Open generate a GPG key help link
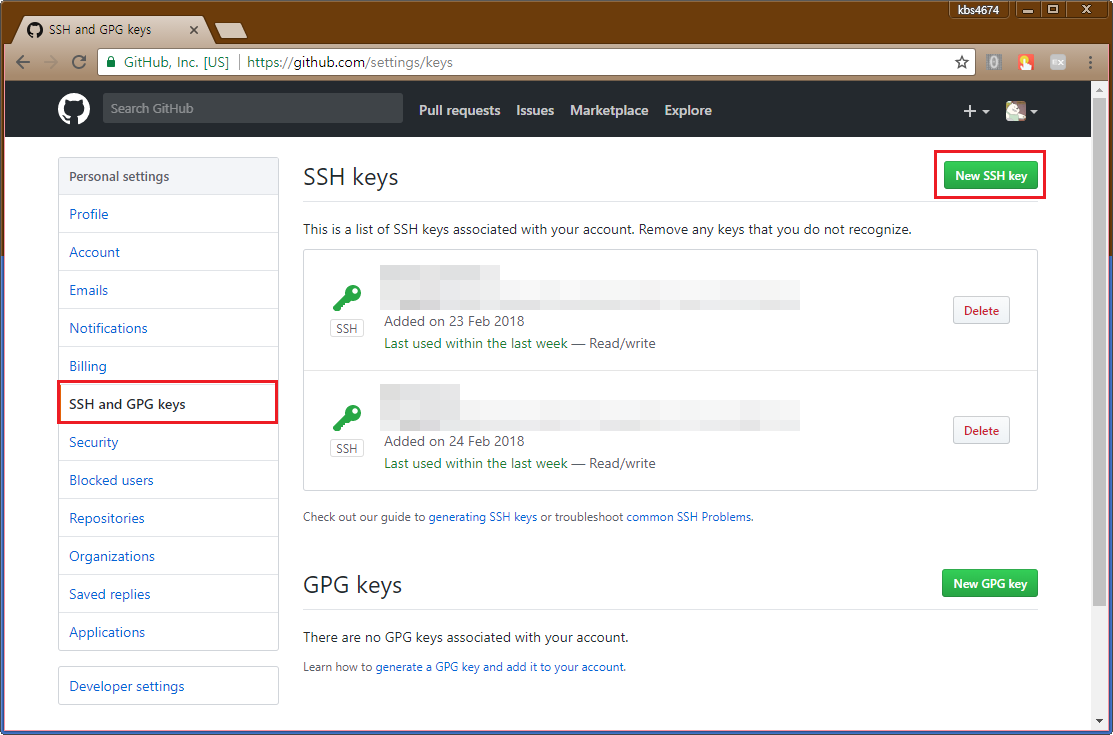The height and width of the screenshot is (735, 1113). click(500, 667)
